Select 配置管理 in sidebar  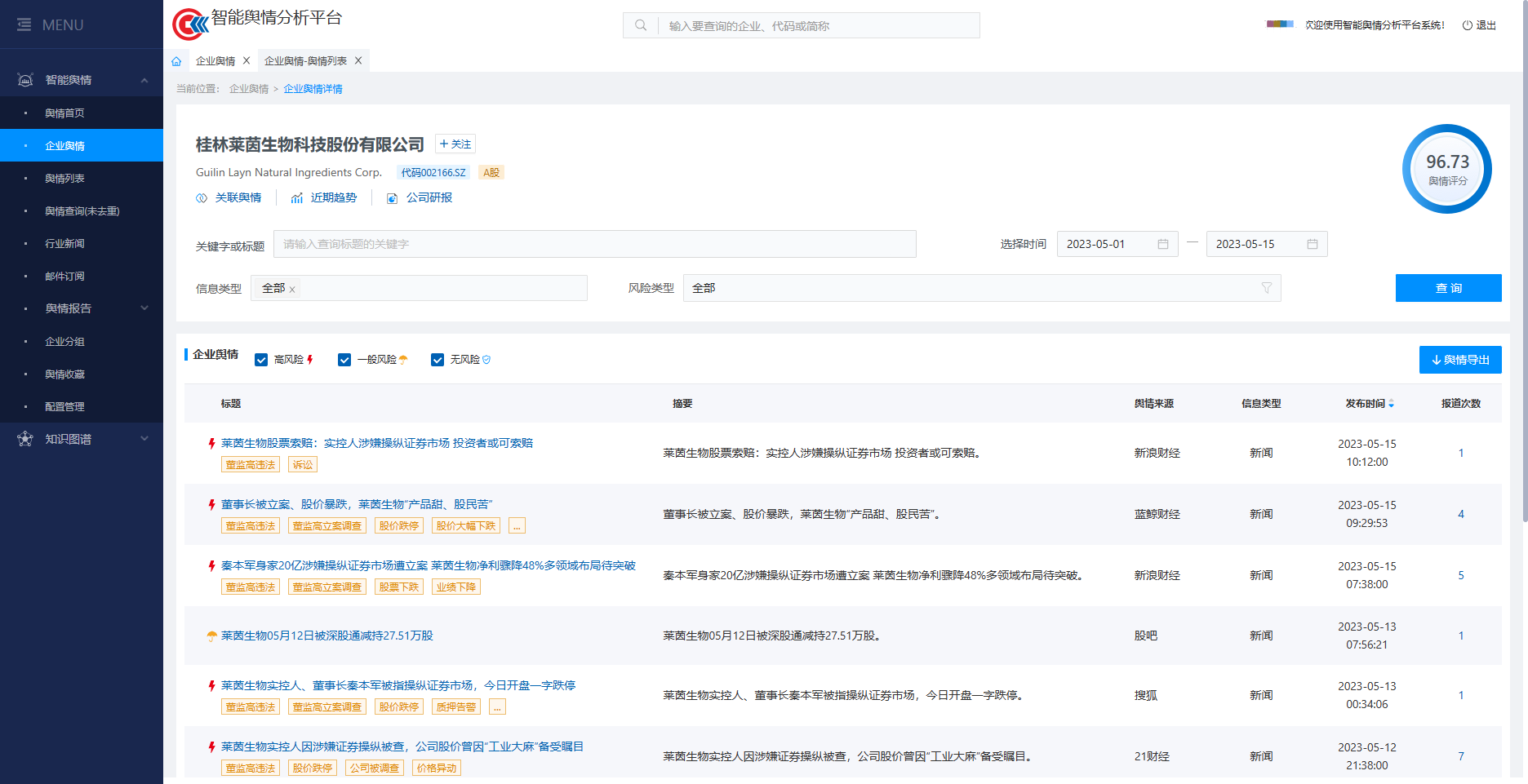click(82, 406)
